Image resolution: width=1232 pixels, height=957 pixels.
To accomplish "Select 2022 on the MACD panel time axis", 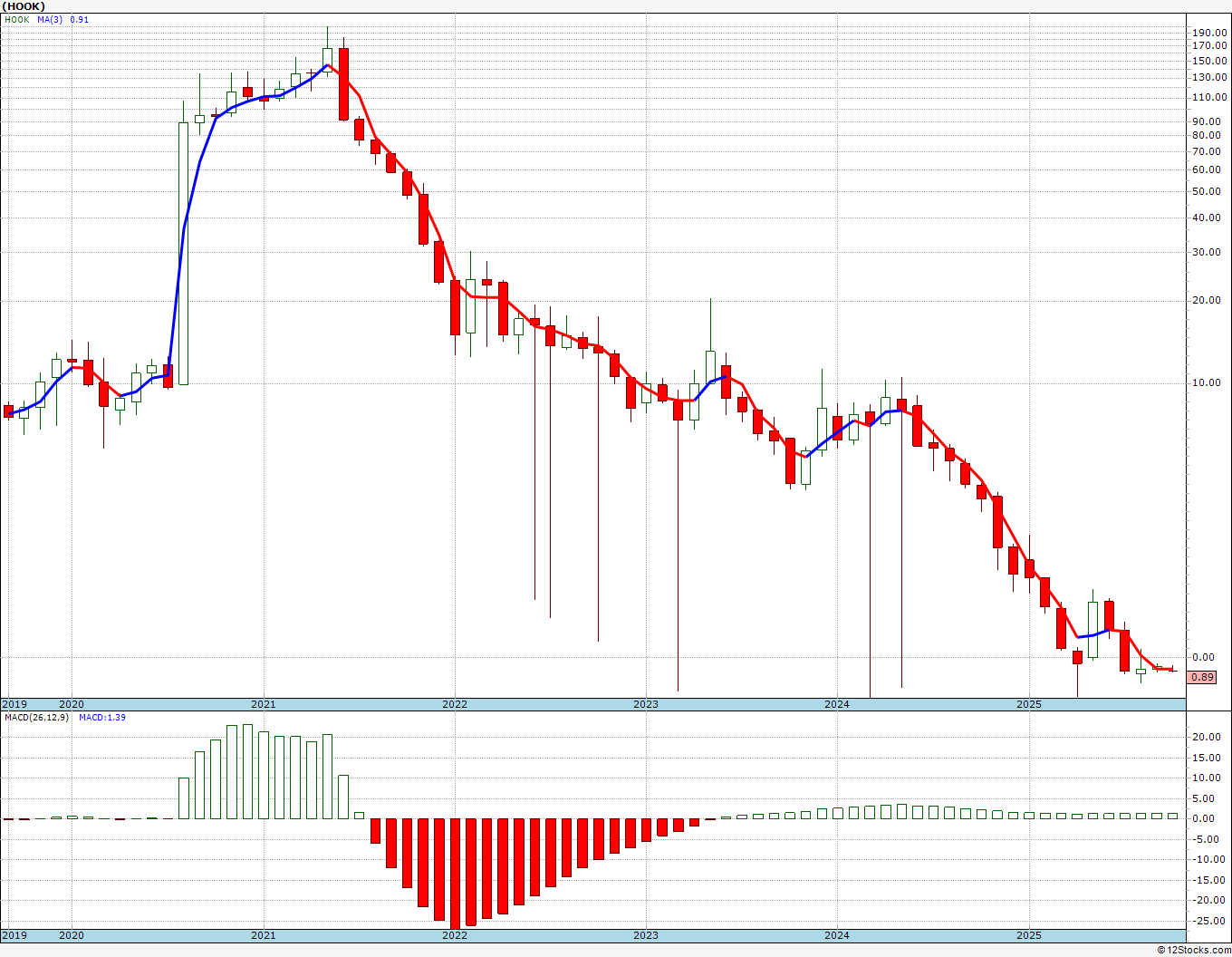I will point(455,935).
